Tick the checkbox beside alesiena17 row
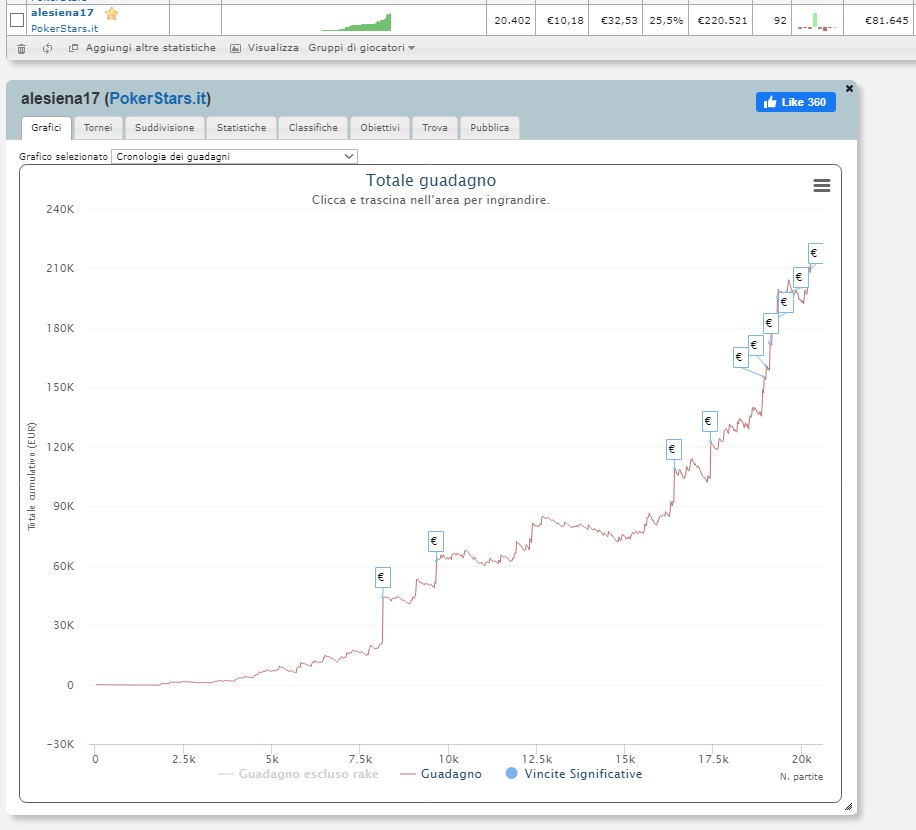 point(17,20)
